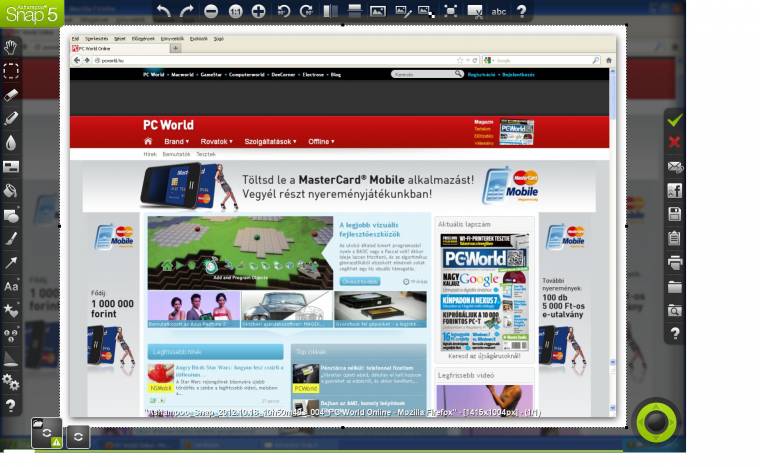Discard the capture with the red X
760x467 pixels.
(x=674, y=142)
